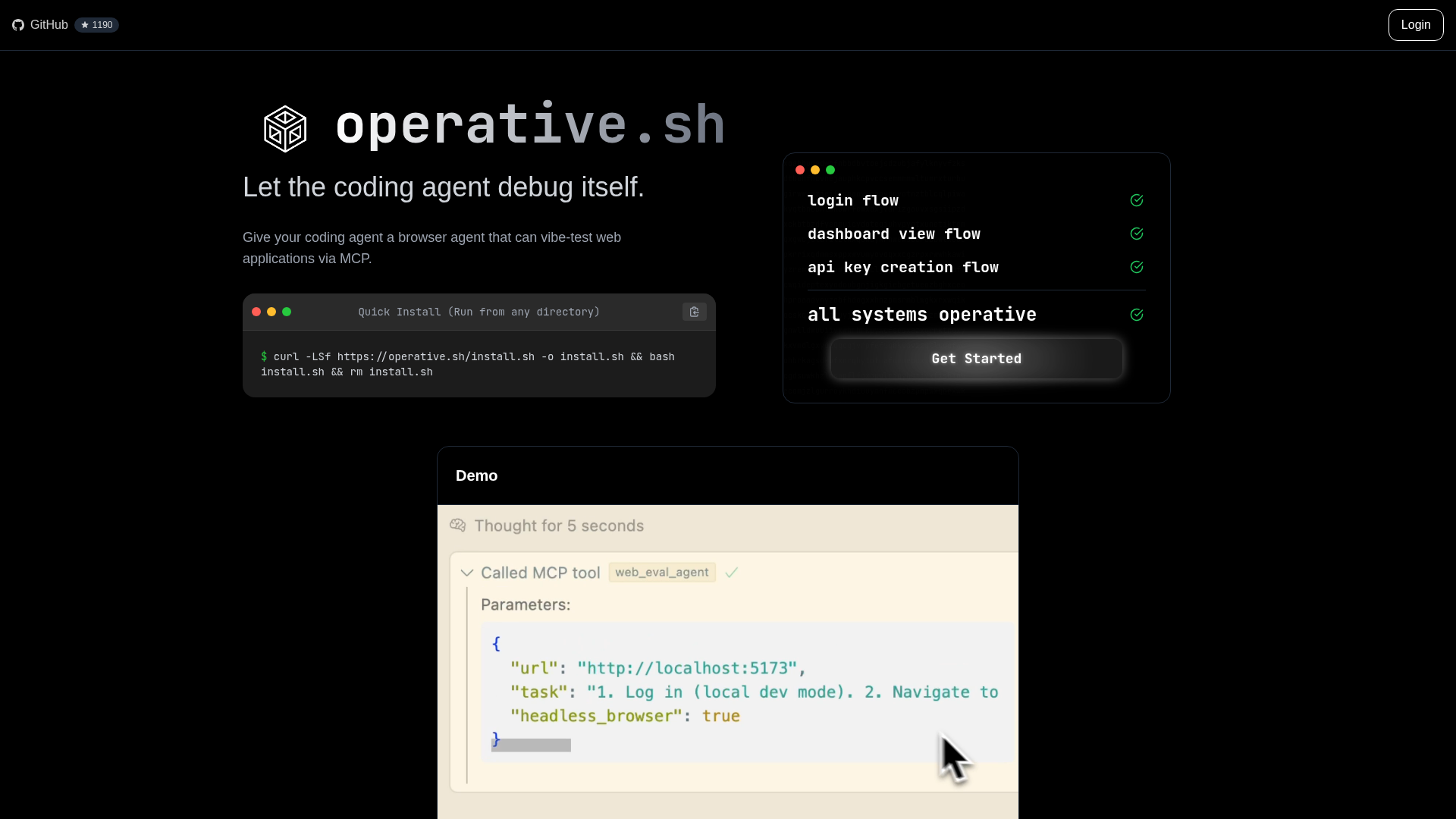Screen dimensions: 1456x819
Task: Click the GitHub octocat icon
Action: [18, 25]
